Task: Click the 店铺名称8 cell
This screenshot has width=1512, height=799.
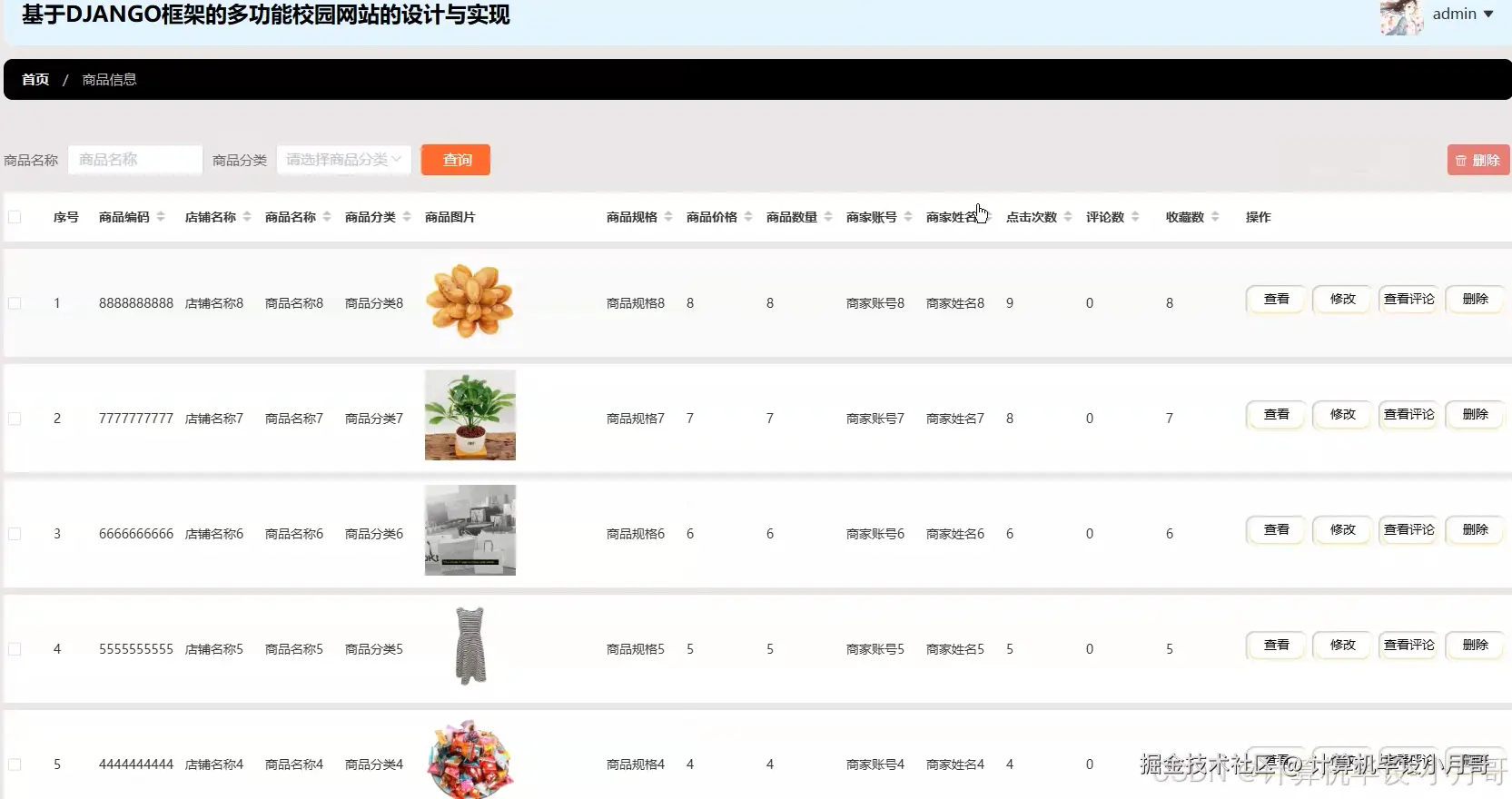Action: 214,303
